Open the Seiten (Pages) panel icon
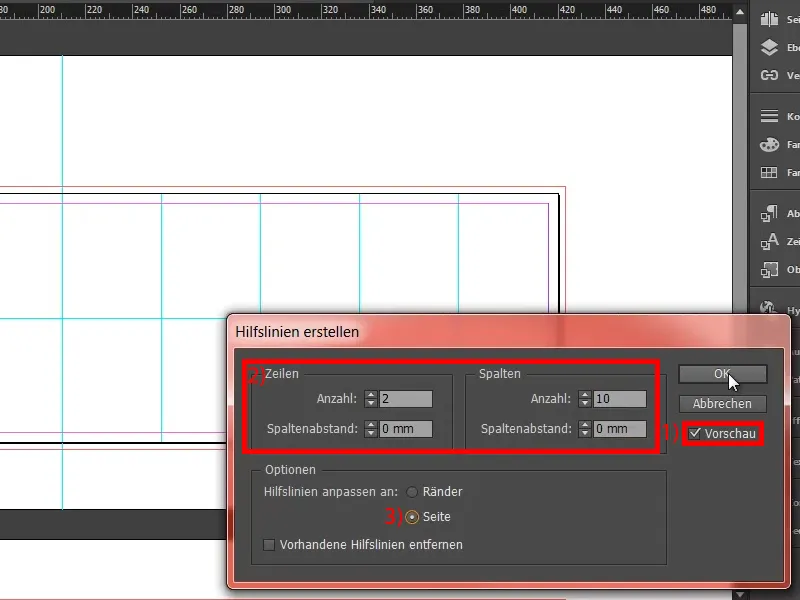Viewport: 800px width, 600px height. coord(769,19)
